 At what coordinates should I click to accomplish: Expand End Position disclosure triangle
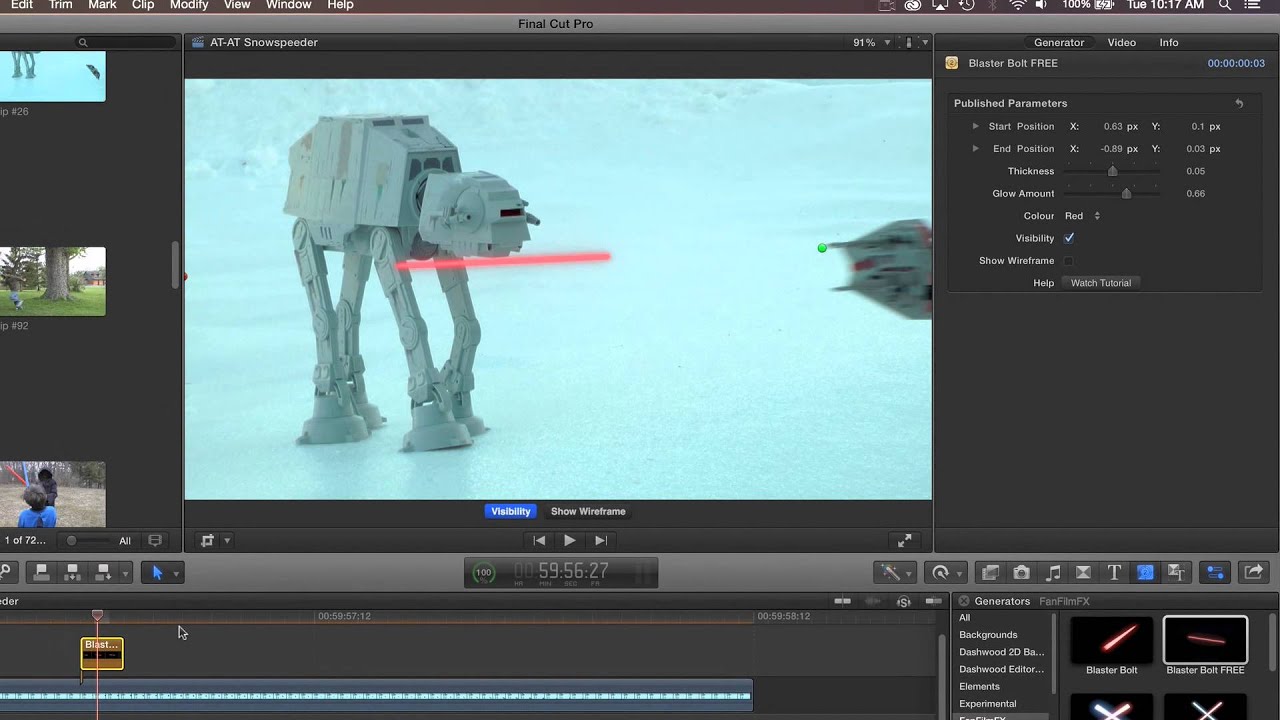pos(976,148)
